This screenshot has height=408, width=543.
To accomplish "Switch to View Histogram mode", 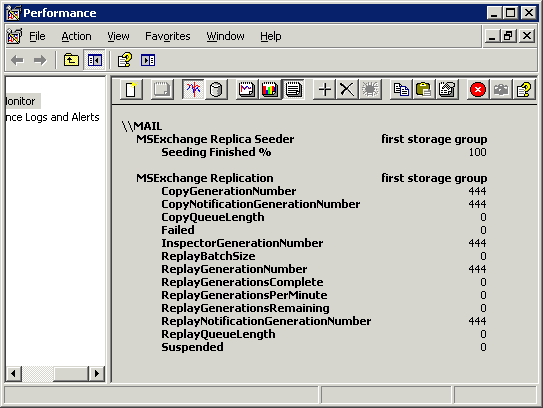I will [270, 90].
